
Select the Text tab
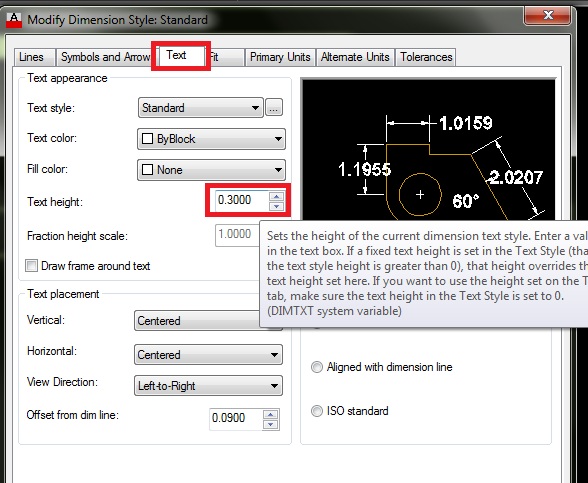(x=182, y=56)
